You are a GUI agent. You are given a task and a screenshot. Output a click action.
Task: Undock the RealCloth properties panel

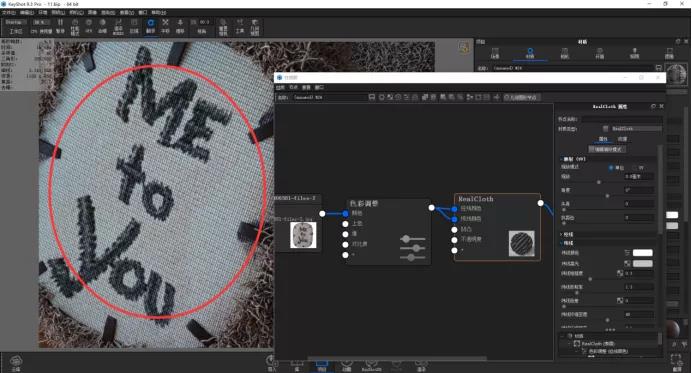(x=653, y=106)
